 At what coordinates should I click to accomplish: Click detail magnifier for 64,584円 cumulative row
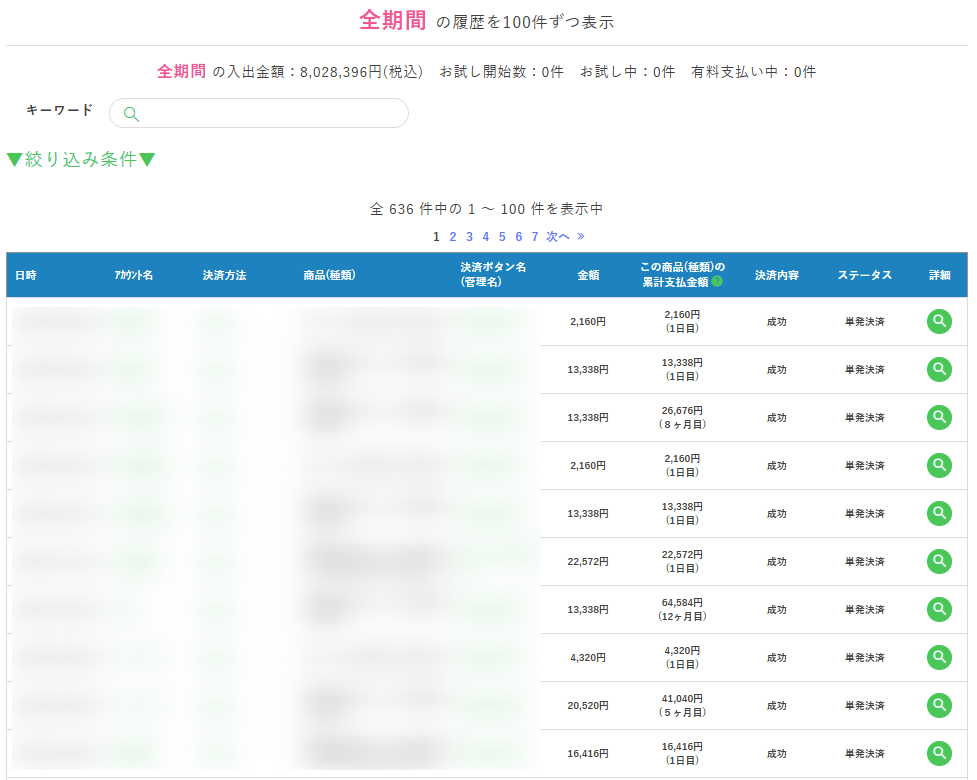pos(938,609)
